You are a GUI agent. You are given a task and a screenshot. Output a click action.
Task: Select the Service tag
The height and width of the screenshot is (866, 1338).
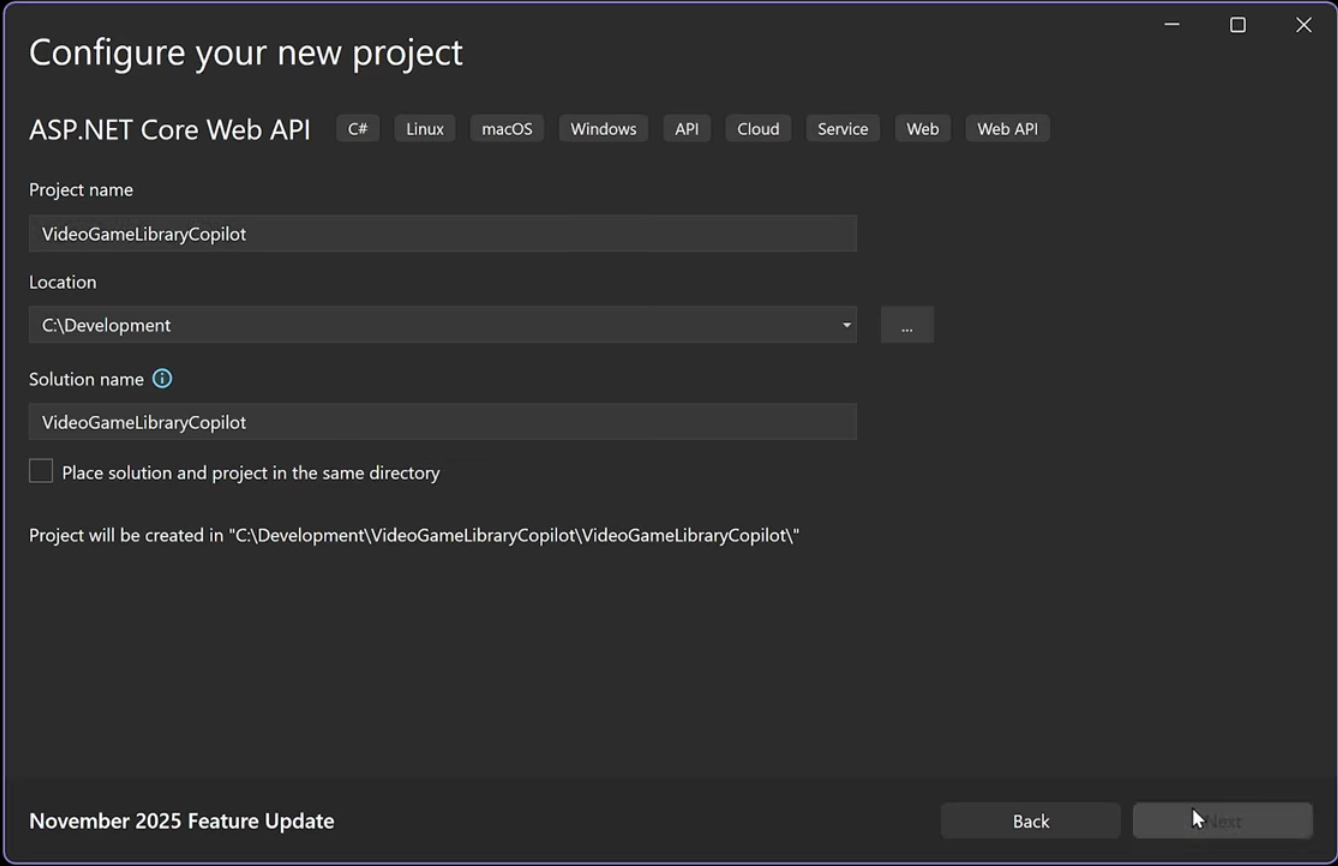[x=842, y=128]
